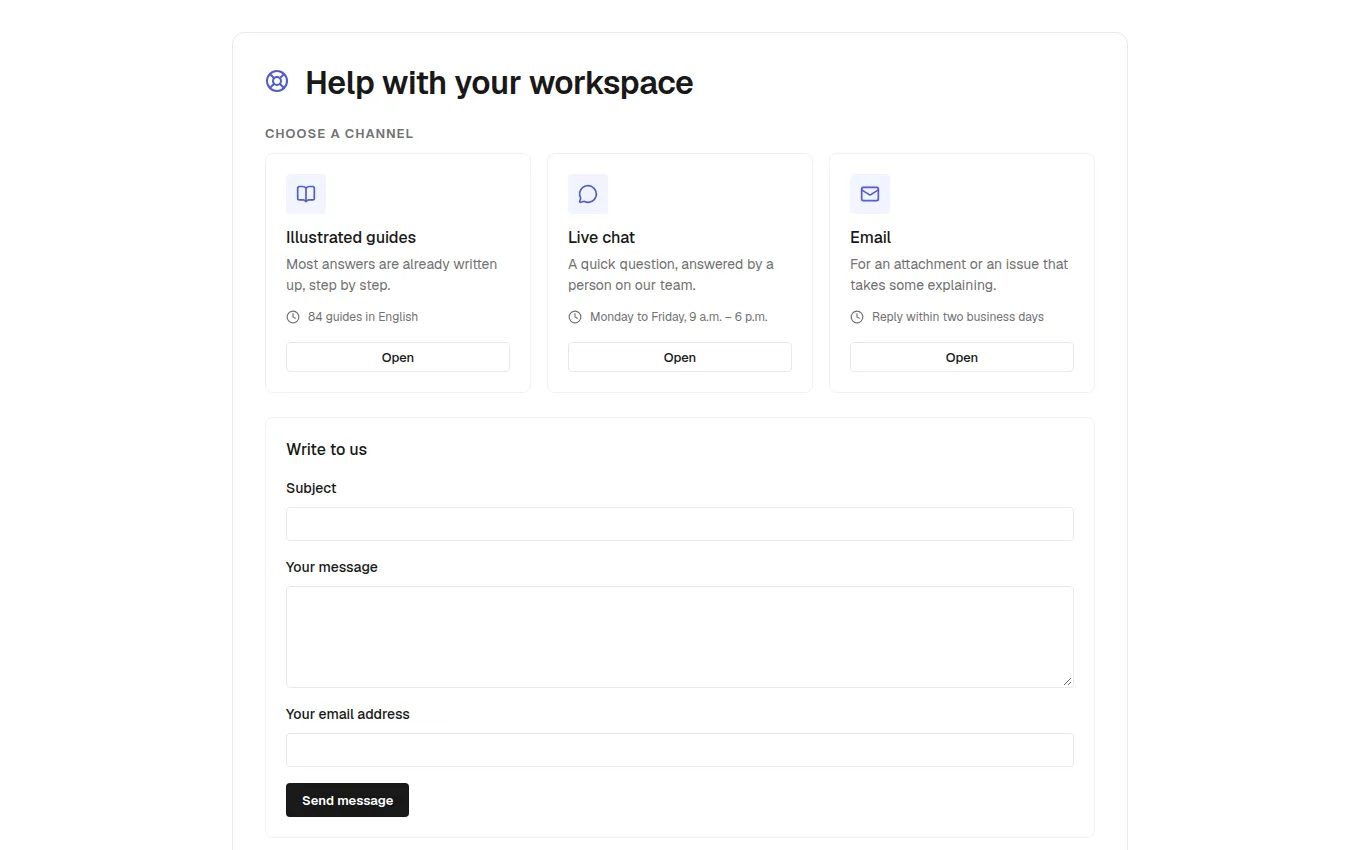Send the message with the Send message button
The width and height of the screenshot is (1360, 850).
[347, 800]
